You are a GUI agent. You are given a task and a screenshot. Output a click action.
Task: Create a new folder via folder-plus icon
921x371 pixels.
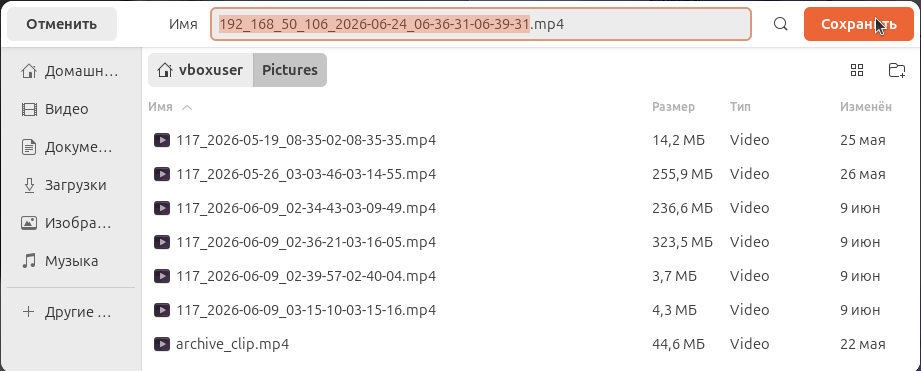click(x=896, y=70)
